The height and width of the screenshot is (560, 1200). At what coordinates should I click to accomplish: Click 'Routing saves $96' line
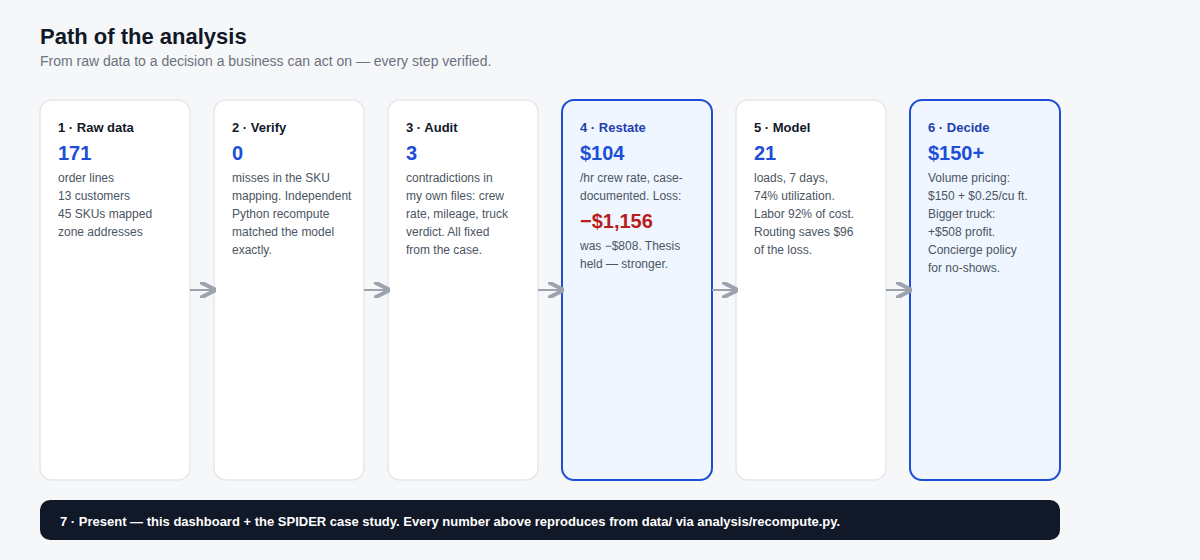[804, 232]
